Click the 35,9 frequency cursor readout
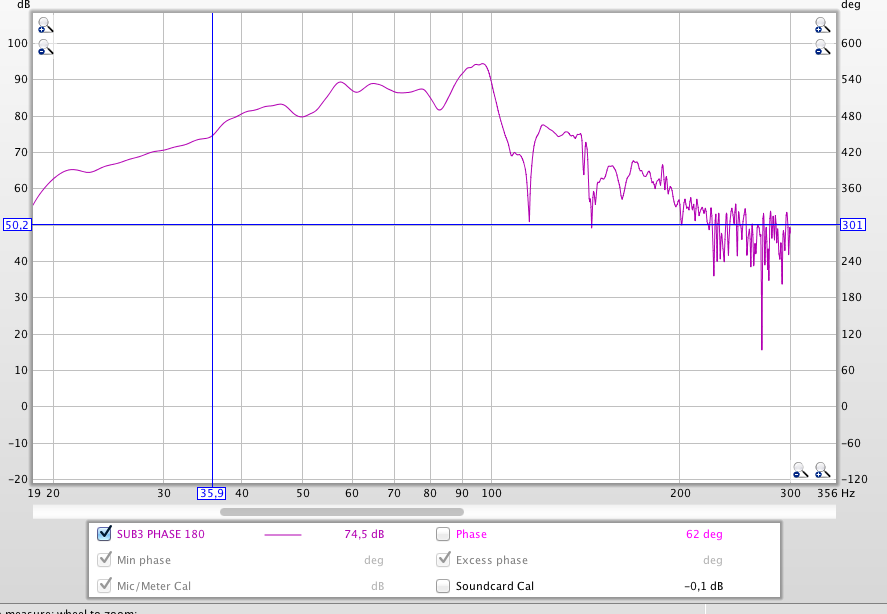This screenshot has height=614, width=887. [212, 493]
